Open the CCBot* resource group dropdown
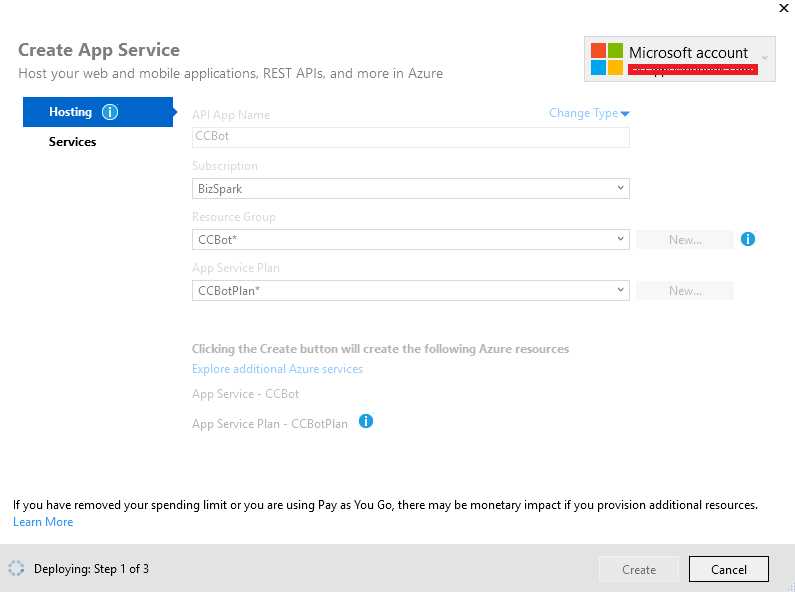The height and width of the screenshot is (592, 795). [x=411, y=240]
